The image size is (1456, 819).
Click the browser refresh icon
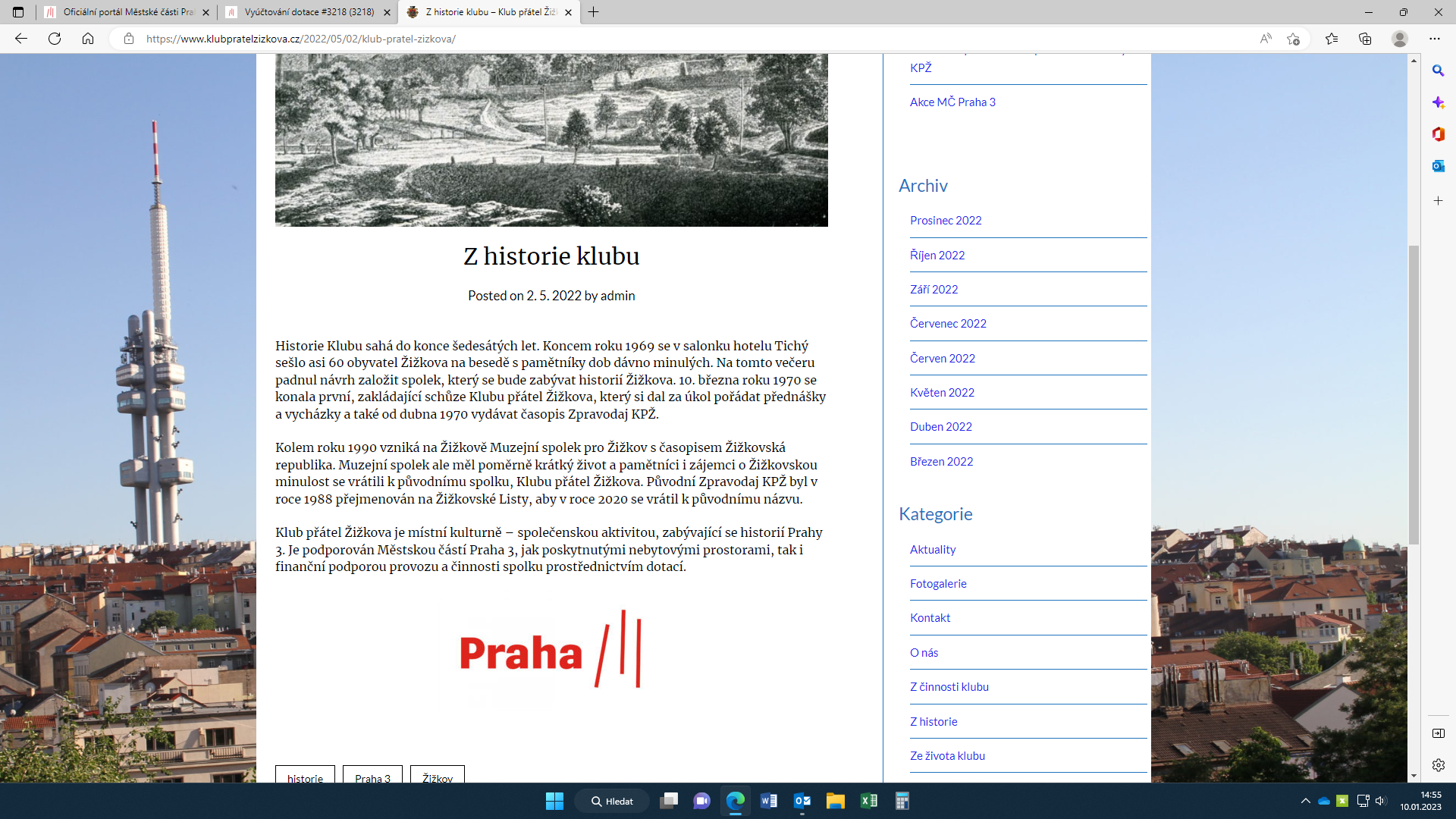(55, 39)
